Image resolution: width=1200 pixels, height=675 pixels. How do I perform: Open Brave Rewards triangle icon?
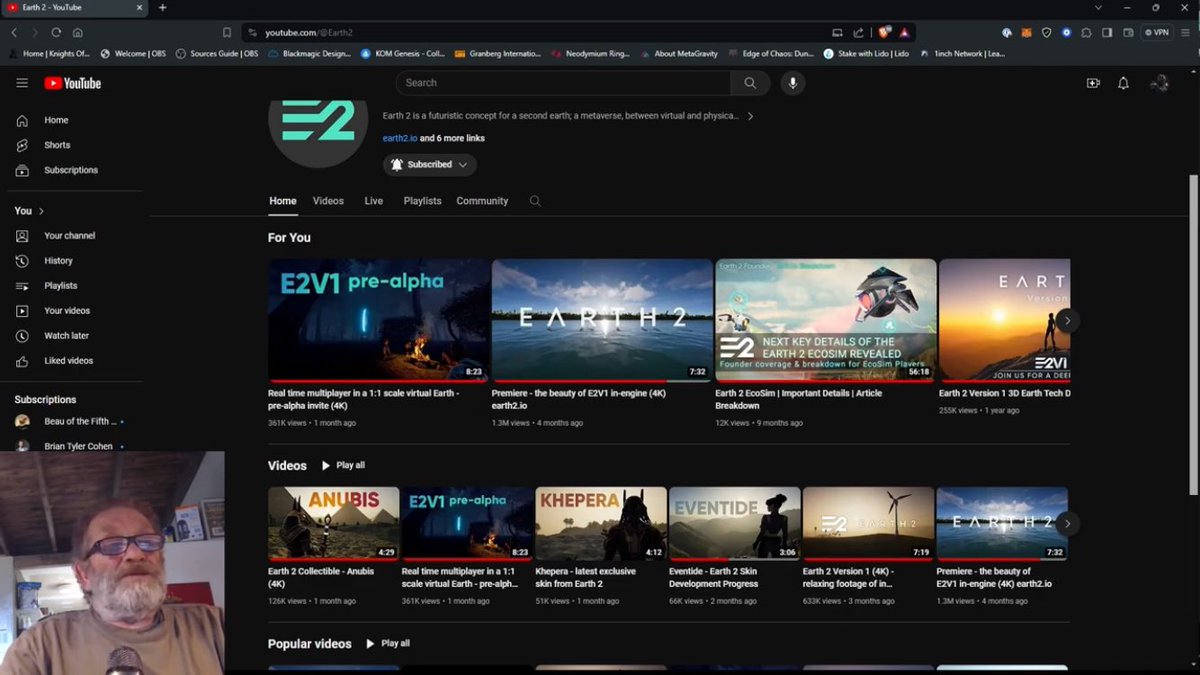pyautogui.click(x=904, y=32)
